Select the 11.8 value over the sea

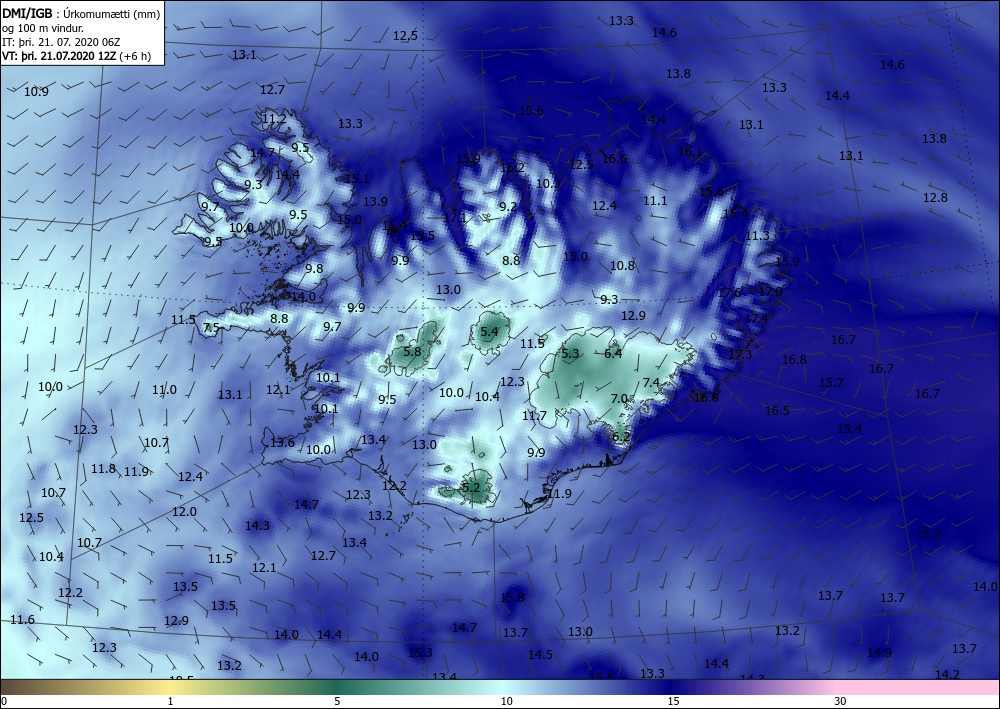coord(103,469)
